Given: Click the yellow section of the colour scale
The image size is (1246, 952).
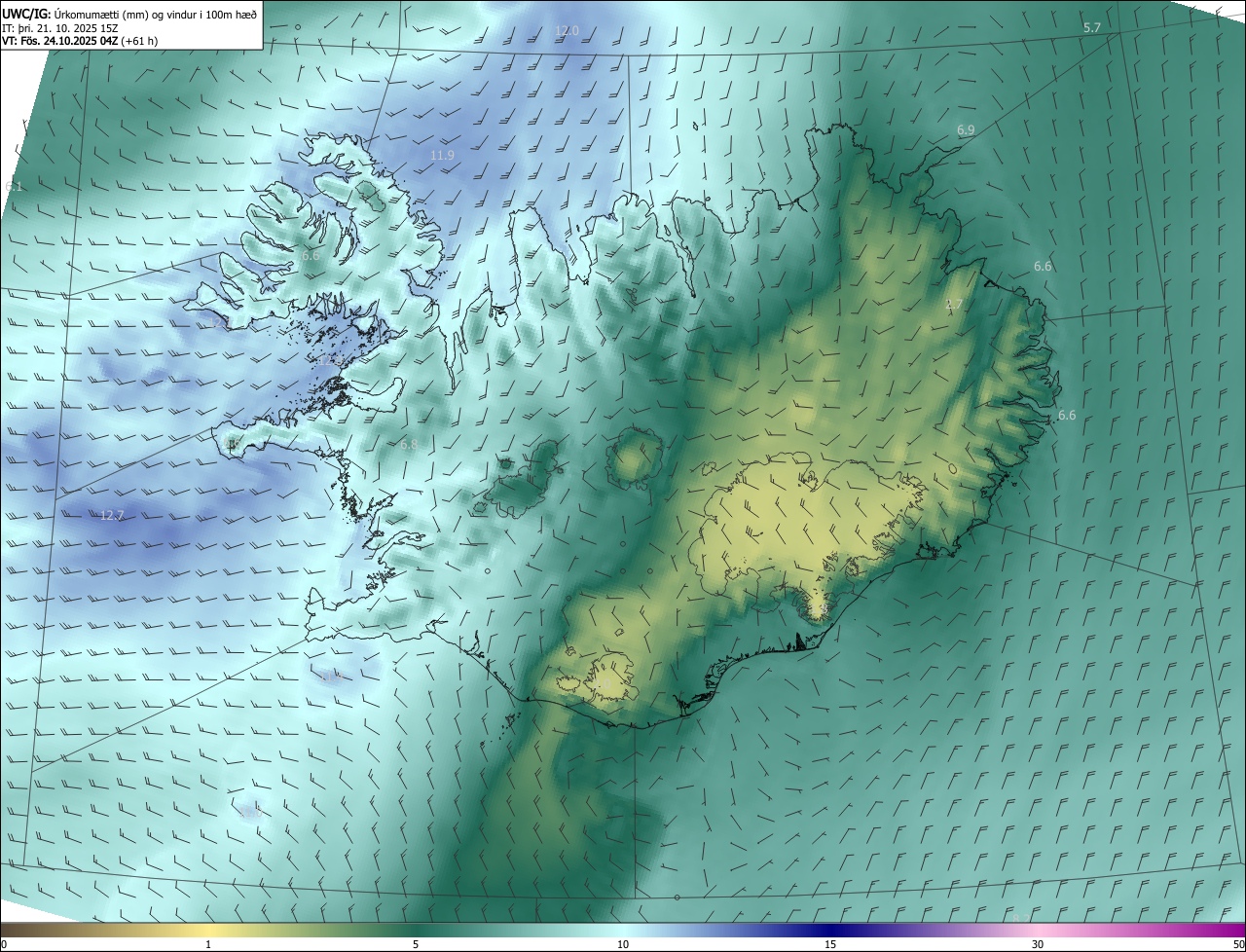Looking at the screenshot, I should click(x=208, y=930).
